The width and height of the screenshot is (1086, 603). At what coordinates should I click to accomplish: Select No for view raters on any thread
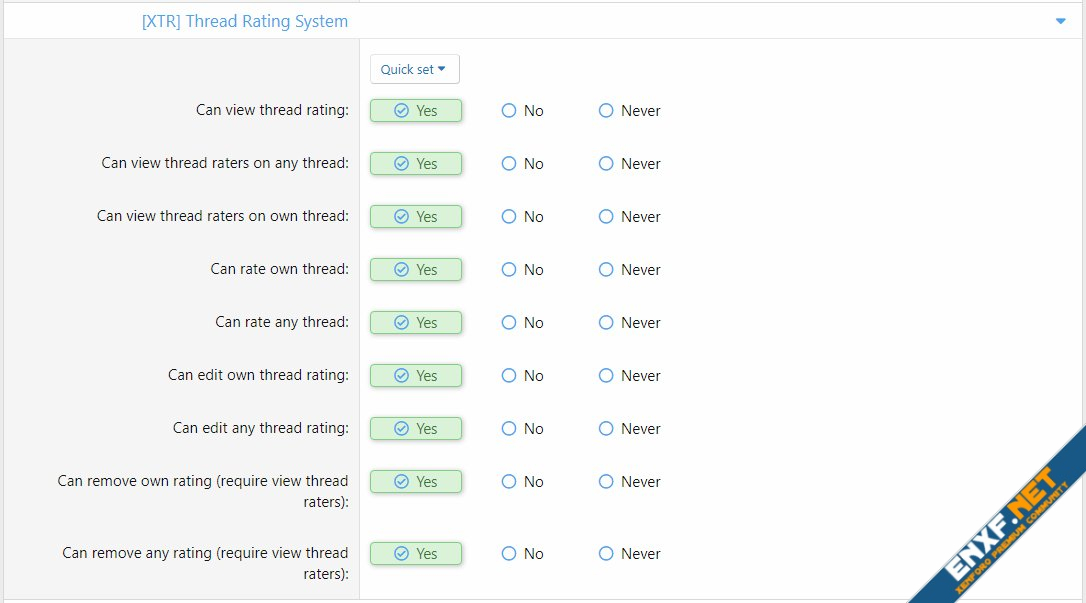coord(522,164)
